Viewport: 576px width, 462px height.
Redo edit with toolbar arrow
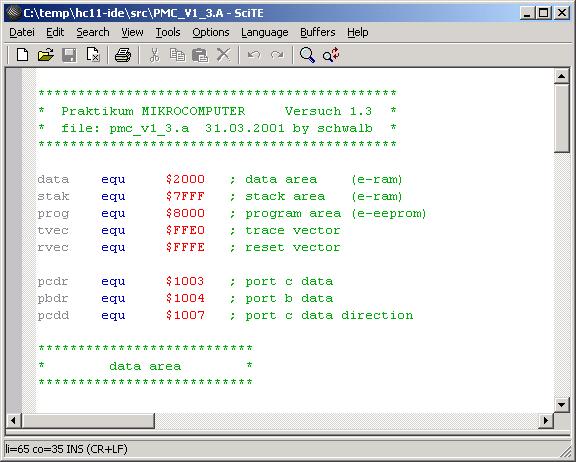click(277, 55)
